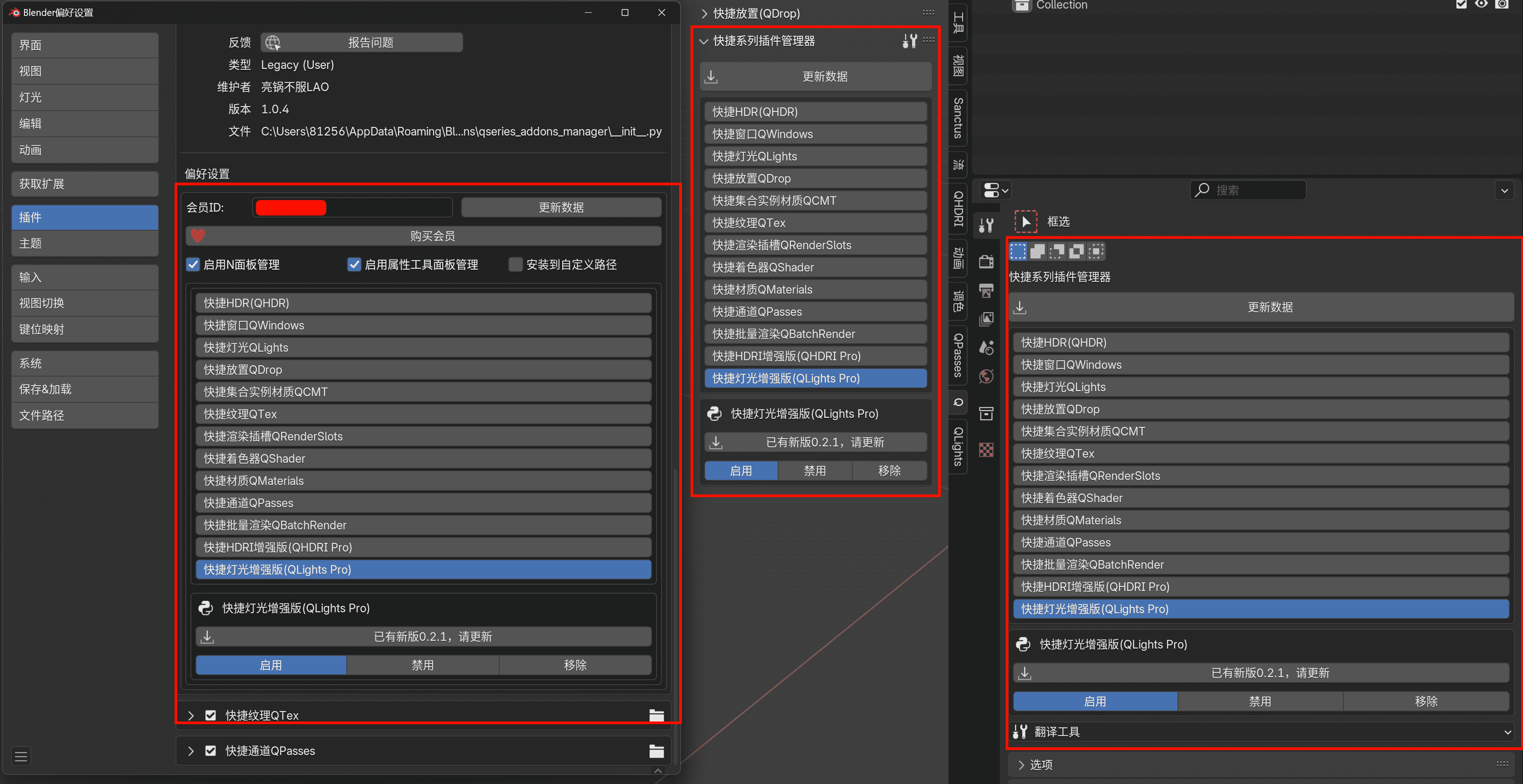Select the 'subtract selection' mode icon
Viewport: 1523px width, 784px height.
pyautogui.click(x=1057, y=251)
